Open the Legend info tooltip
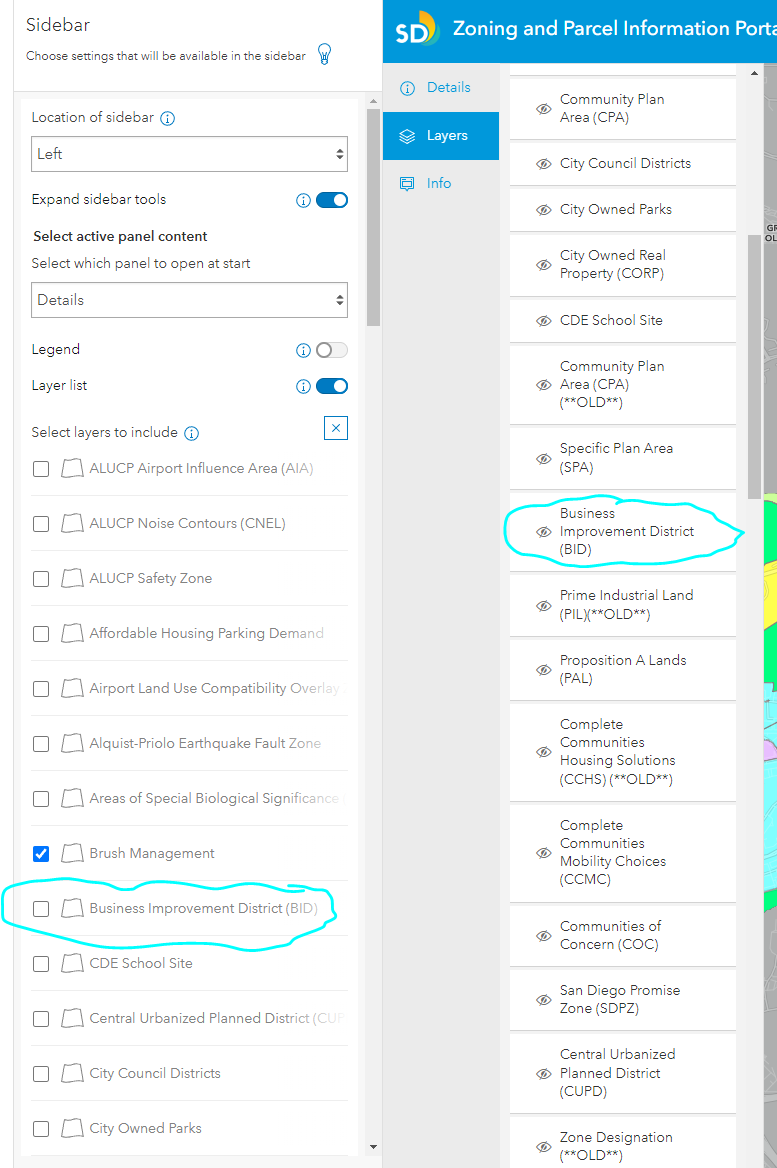Image resolution: width=777 pixels, height=1168 pixels. click(303, 350)
